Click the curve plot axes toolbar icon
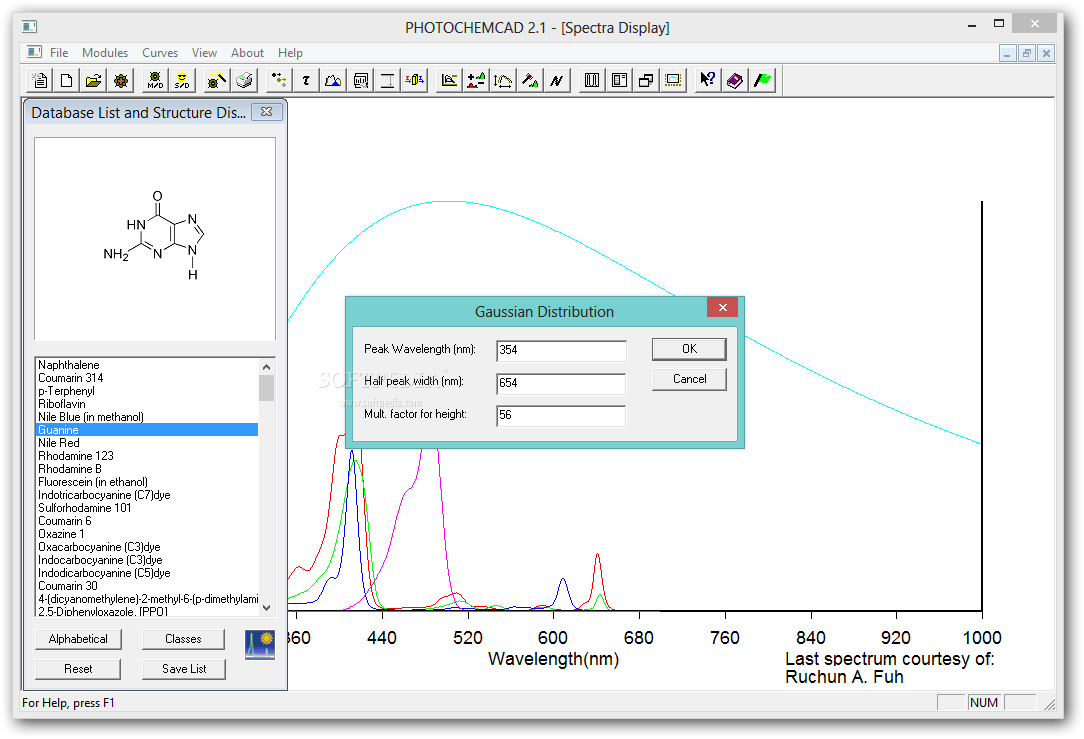The height and width of the screenshot is (739, 1084). tap(449, 81)
